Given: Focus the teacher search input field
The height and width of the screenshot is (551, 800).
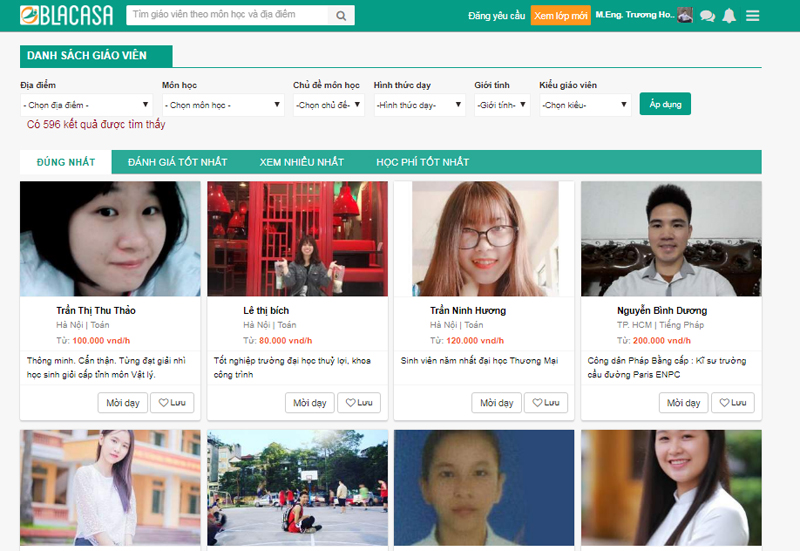Looking at the screenshot, I should tap(228, 16).
